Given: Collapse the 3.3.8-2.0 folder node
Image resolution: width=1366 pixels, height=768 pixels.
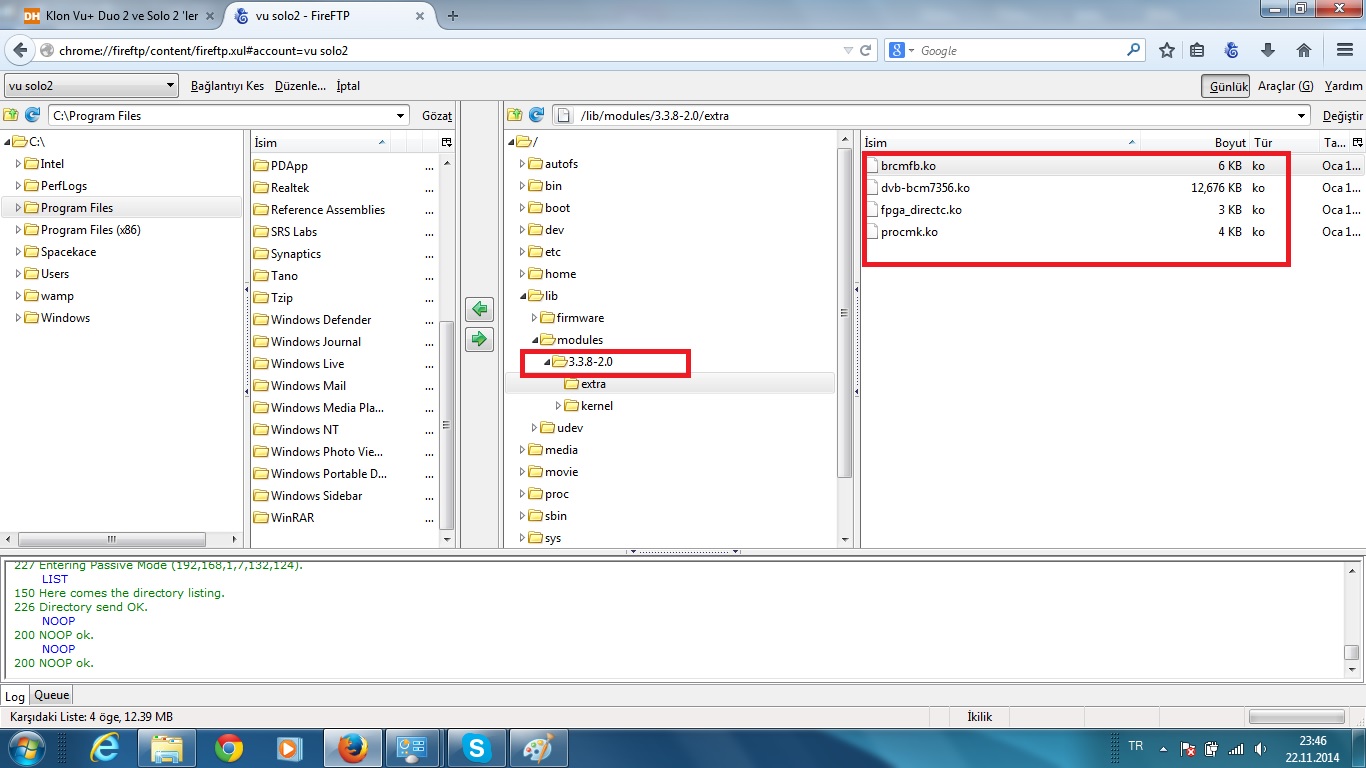Looking at the screenshot, I should (546, 362).
